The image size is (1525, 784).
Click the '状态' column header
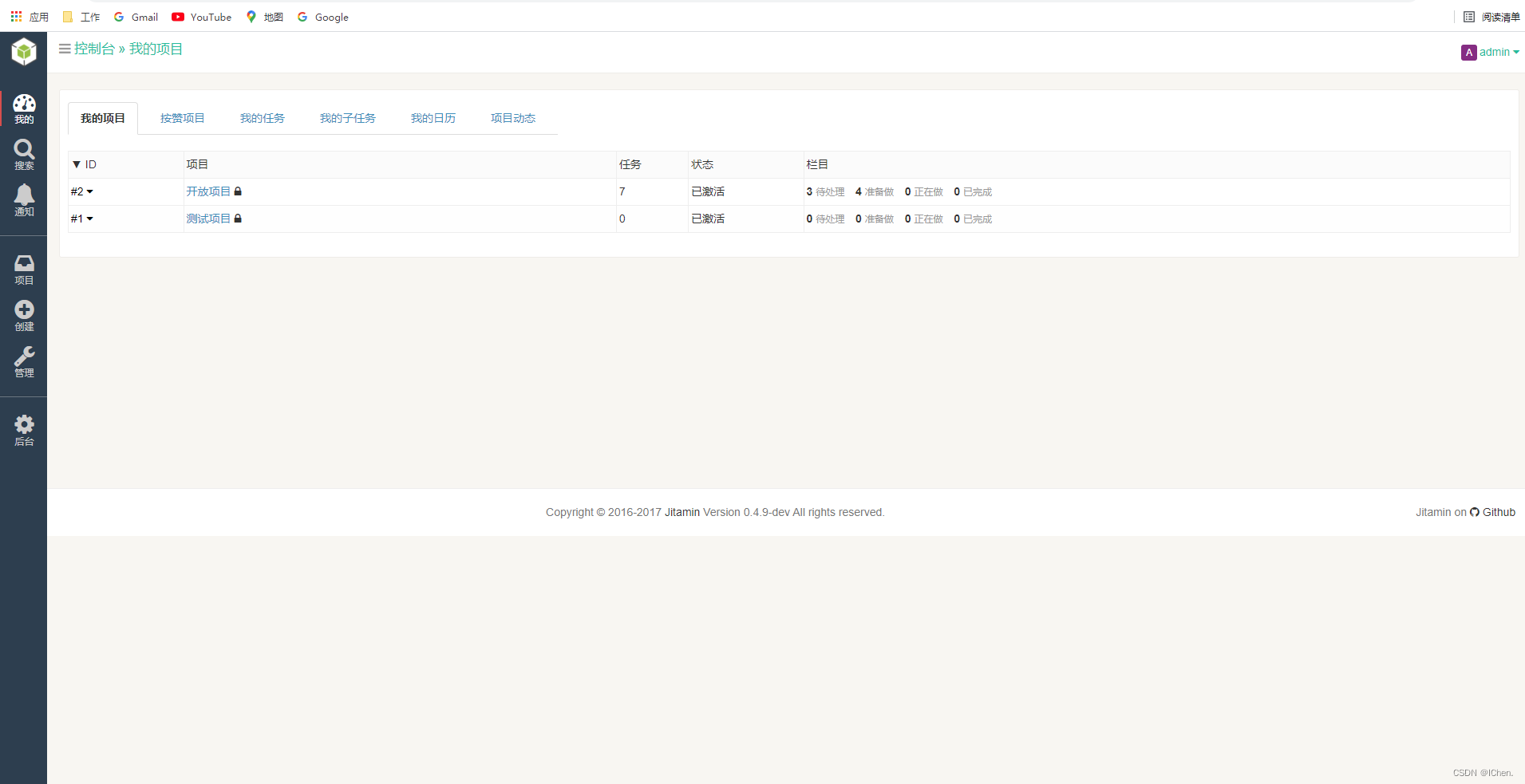point(702,164)
